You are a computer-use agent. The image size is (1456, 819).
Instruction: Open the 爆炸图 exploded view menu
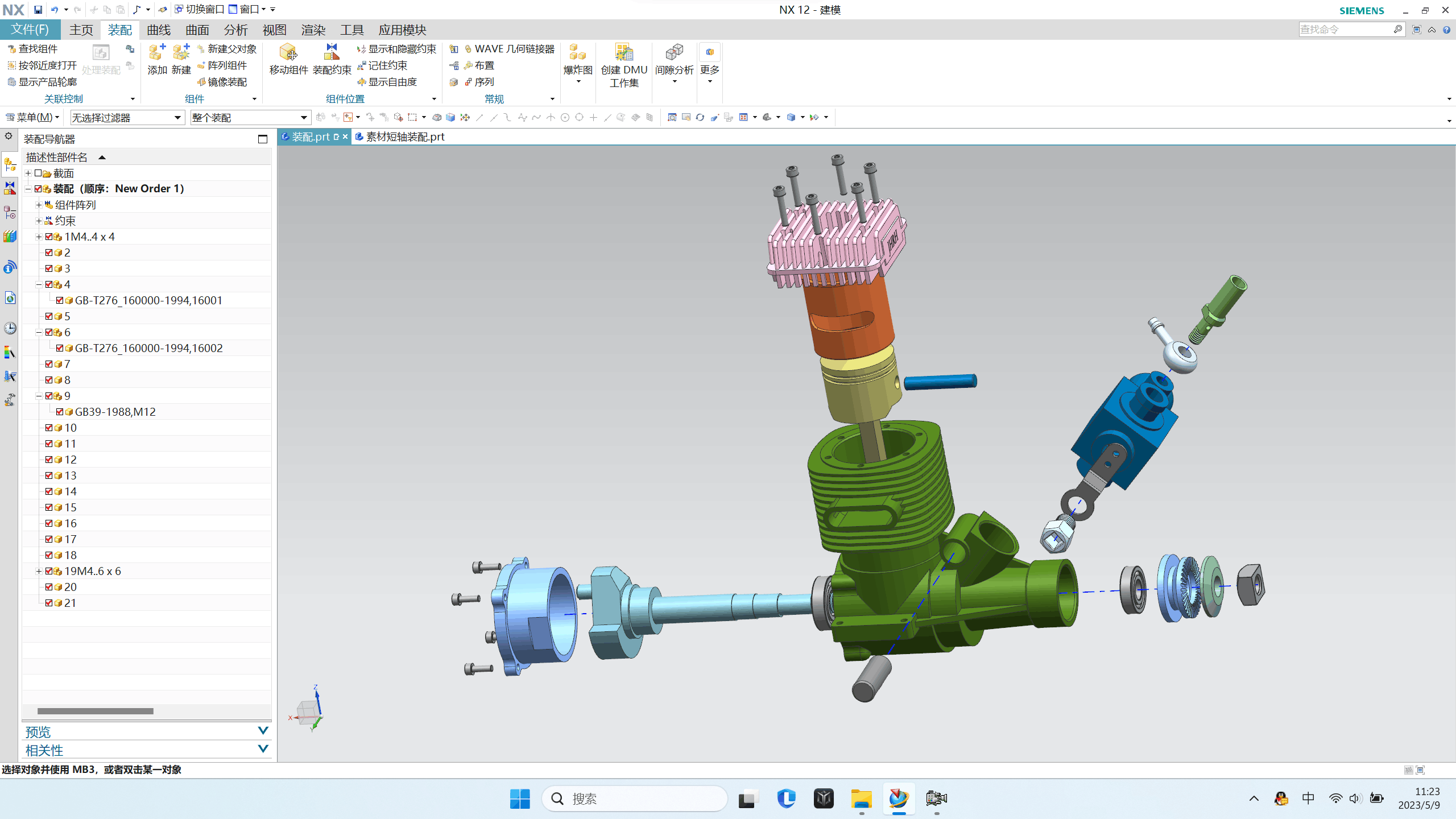pos(578,64)
